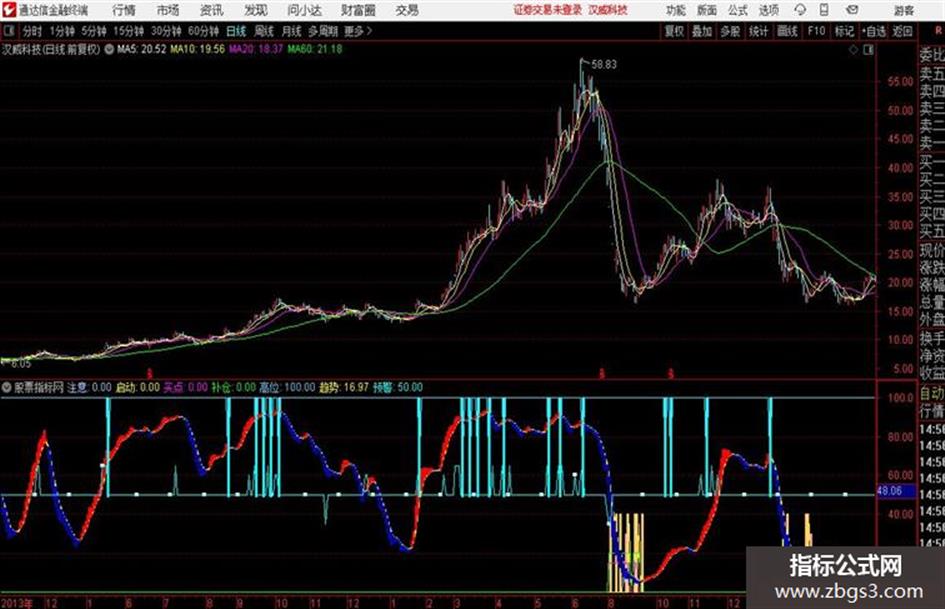The width and height of the screenshot is (945, 609).
Task: Click the 统计 statistics button
Action: click(x=758, y=31)
